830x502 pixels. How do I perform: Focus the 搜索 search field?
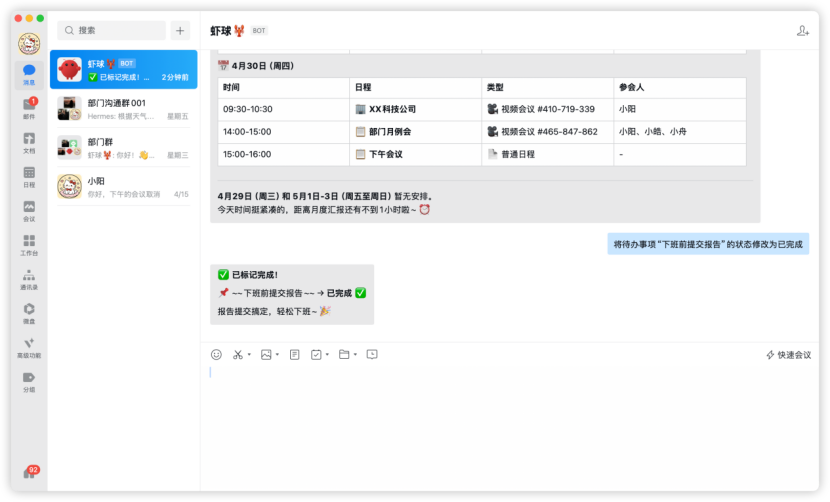click(112, 31)
